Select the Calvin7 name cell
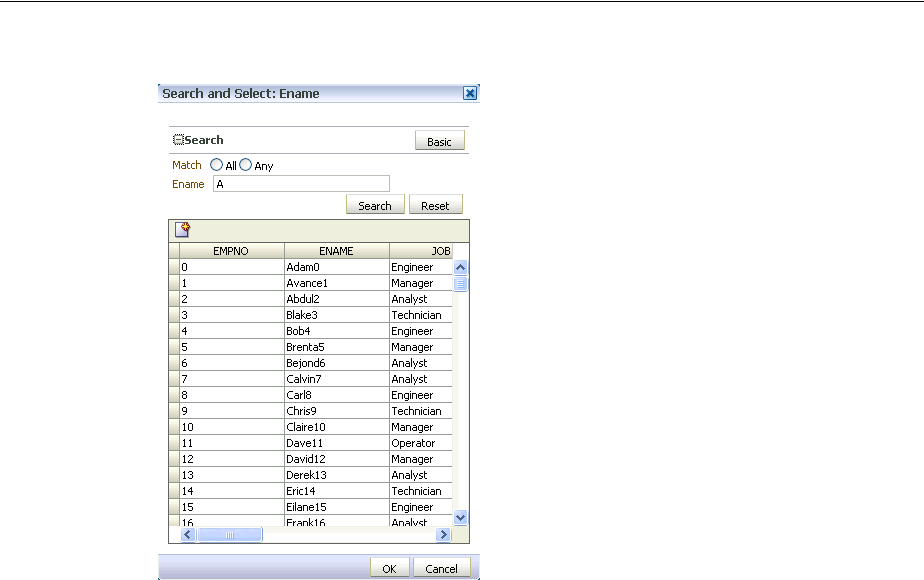 click(x=336, y=379)
